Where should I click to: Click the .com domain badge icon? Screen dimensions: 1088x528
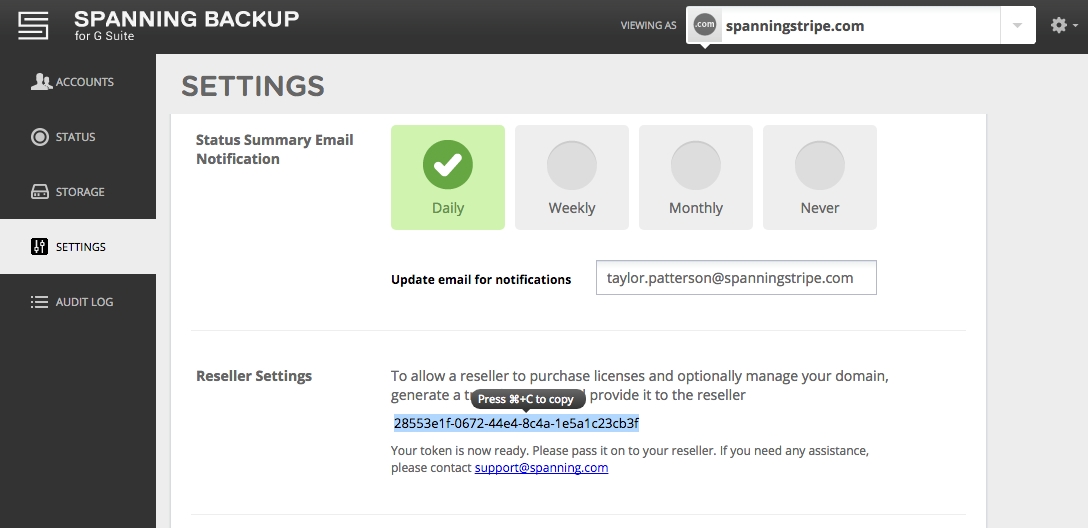[704, 26]
